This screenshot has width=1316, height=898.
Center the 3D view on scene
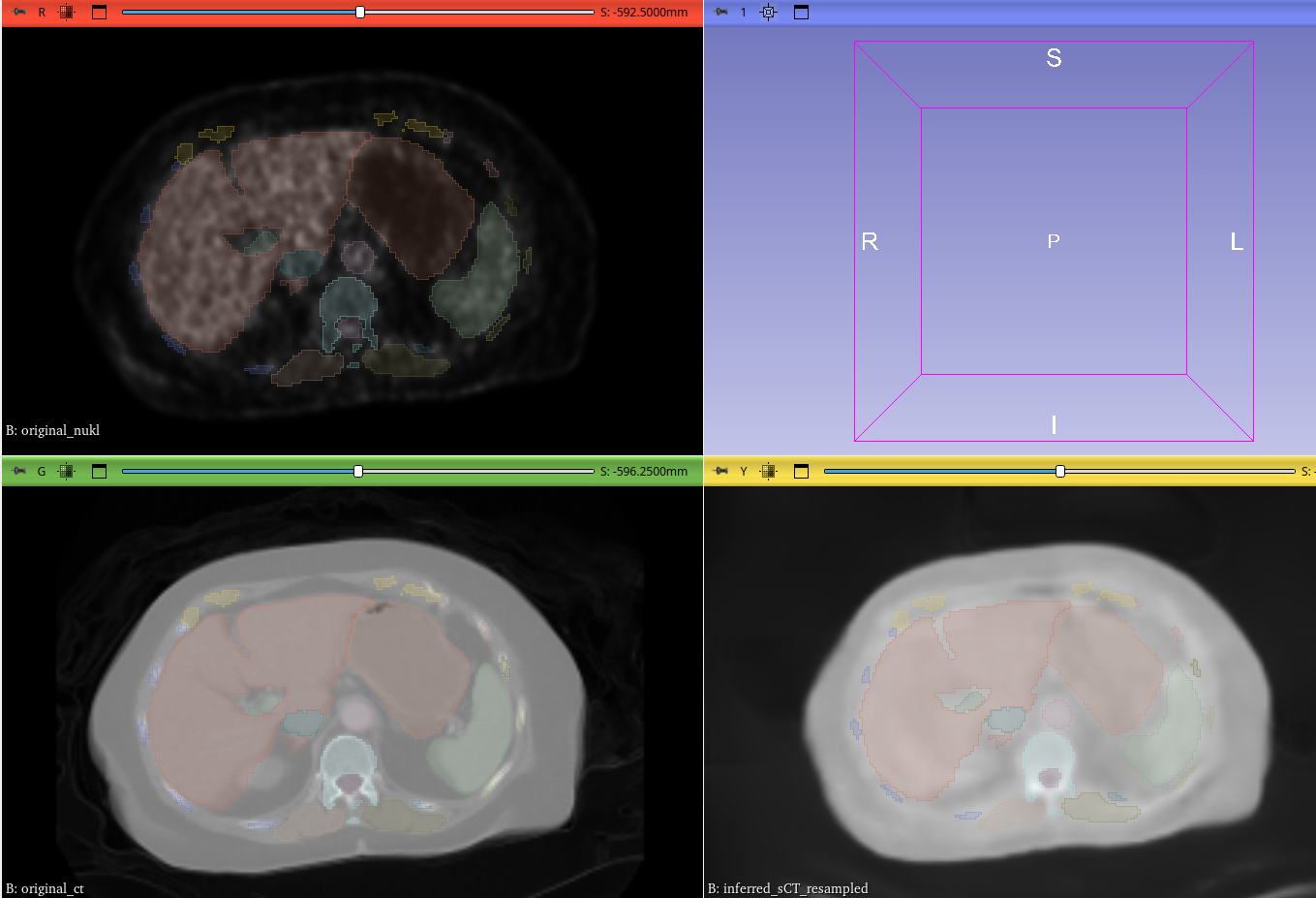768,13
